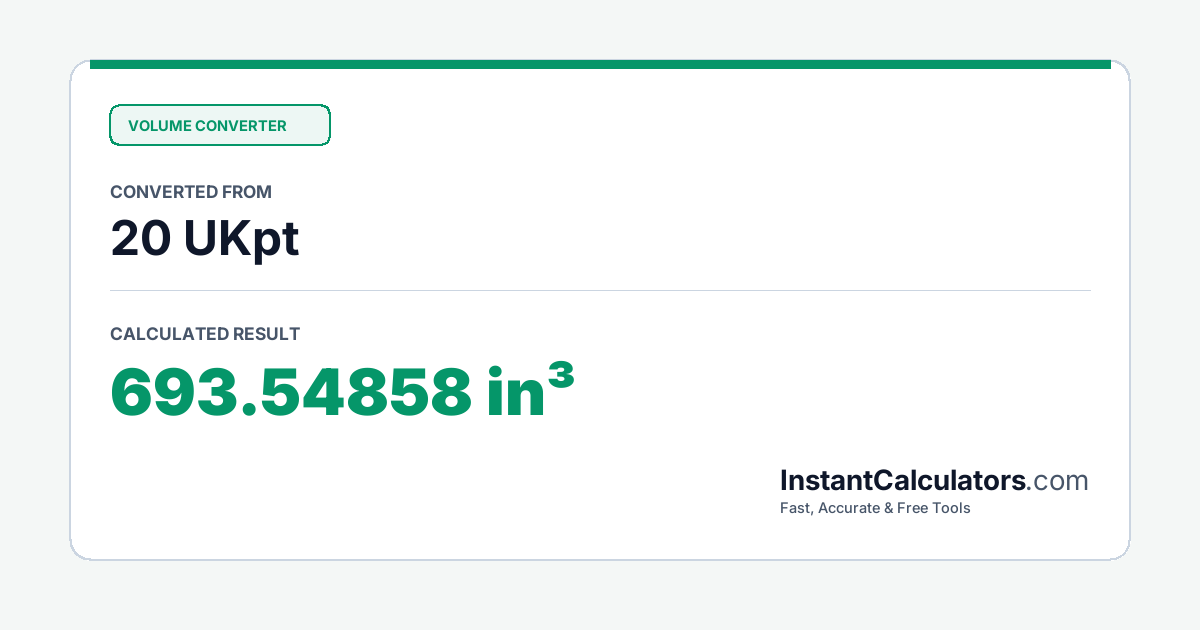Click the Volume Converter badge
This screenshot has height=630, width=1200.
tap(219, 125)
